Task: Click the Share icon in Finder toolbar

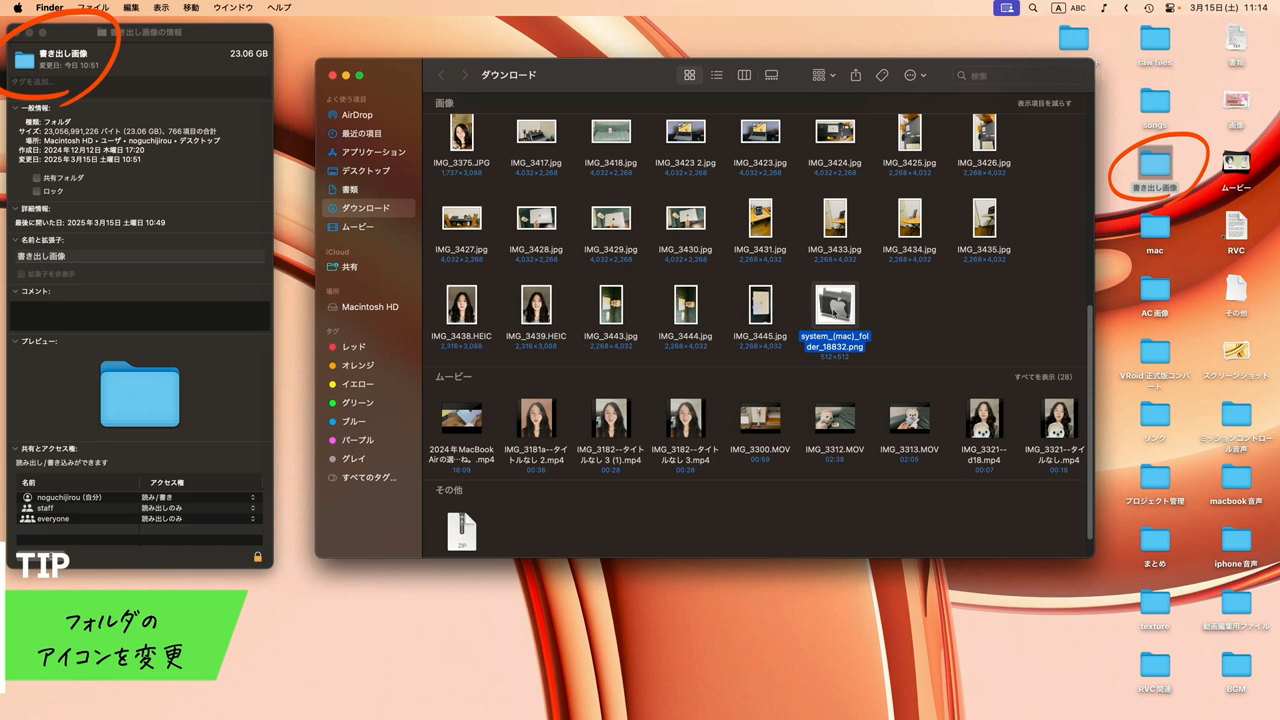Action: click(855, 75)
